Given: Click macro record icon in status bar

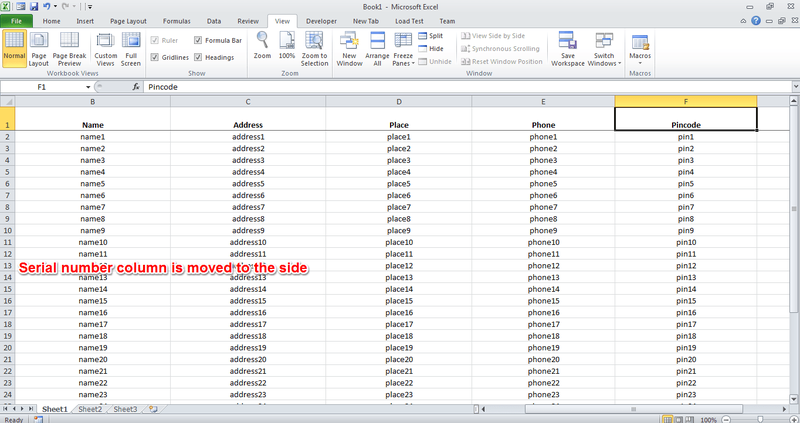Looking at the screenshot, I should tap(38, 419).
